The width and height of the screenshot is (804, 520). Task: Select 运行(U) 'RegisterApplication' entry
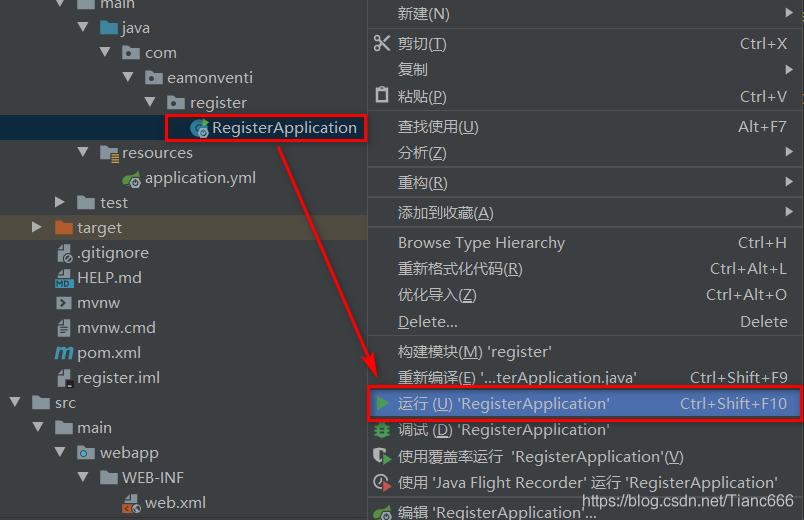585,404
